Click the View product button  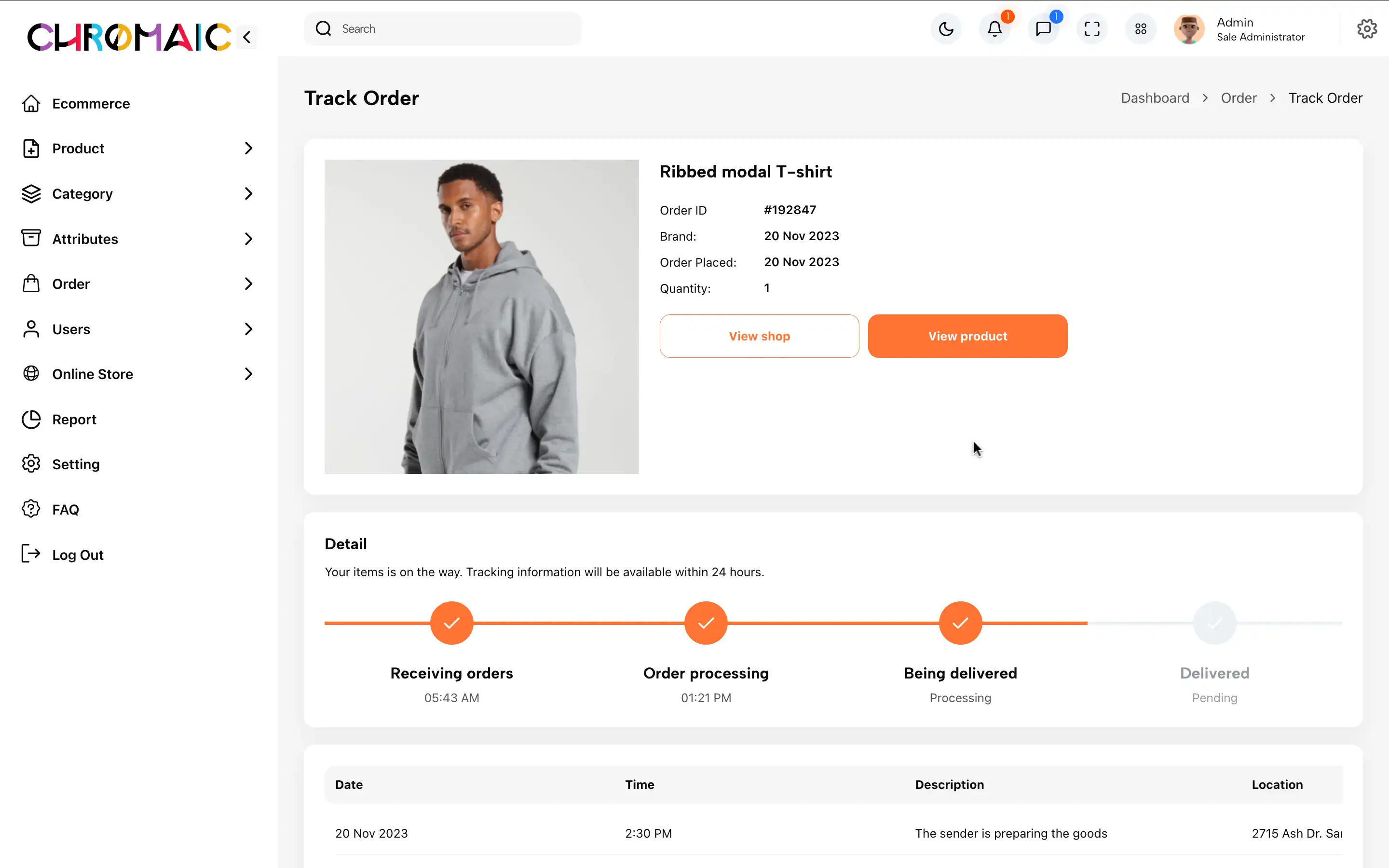tap(967, 336)
